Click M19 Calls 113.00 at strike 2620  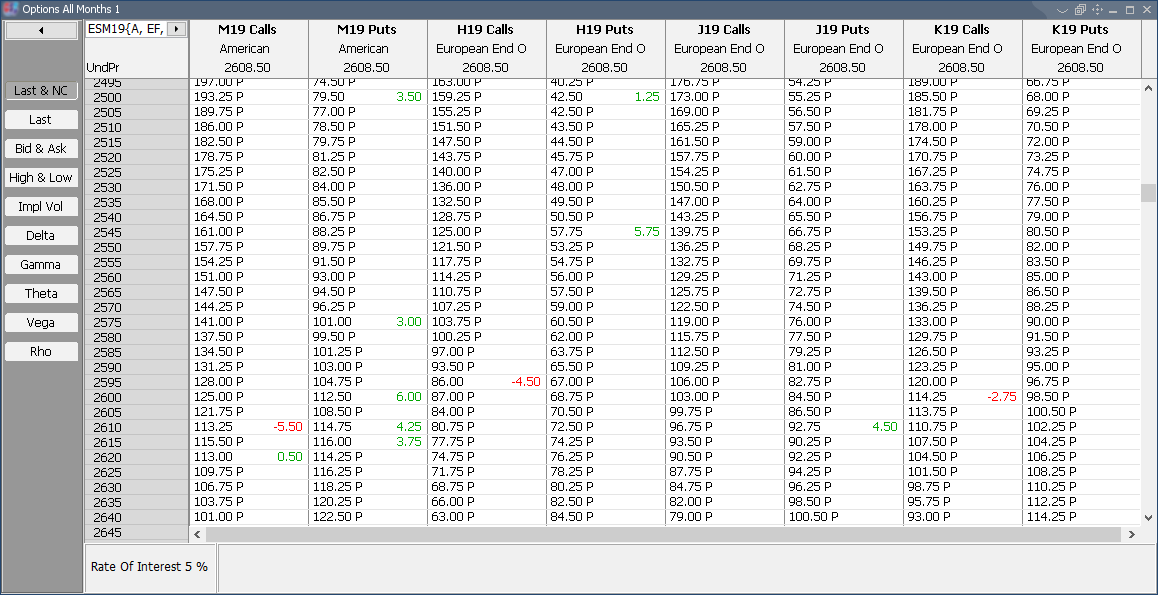click(x=213, y=457)
